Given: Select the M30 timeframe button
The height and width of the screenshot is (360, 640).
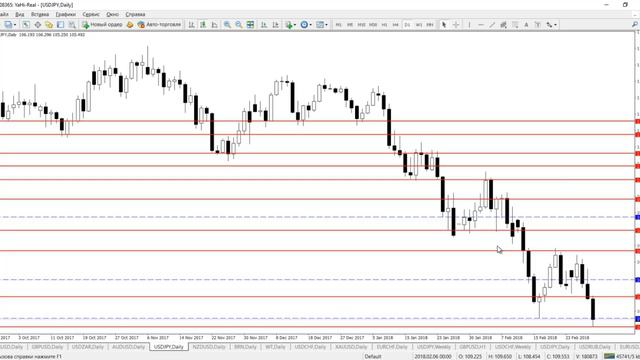Looking at the screenshot, I should coord(373,25).
